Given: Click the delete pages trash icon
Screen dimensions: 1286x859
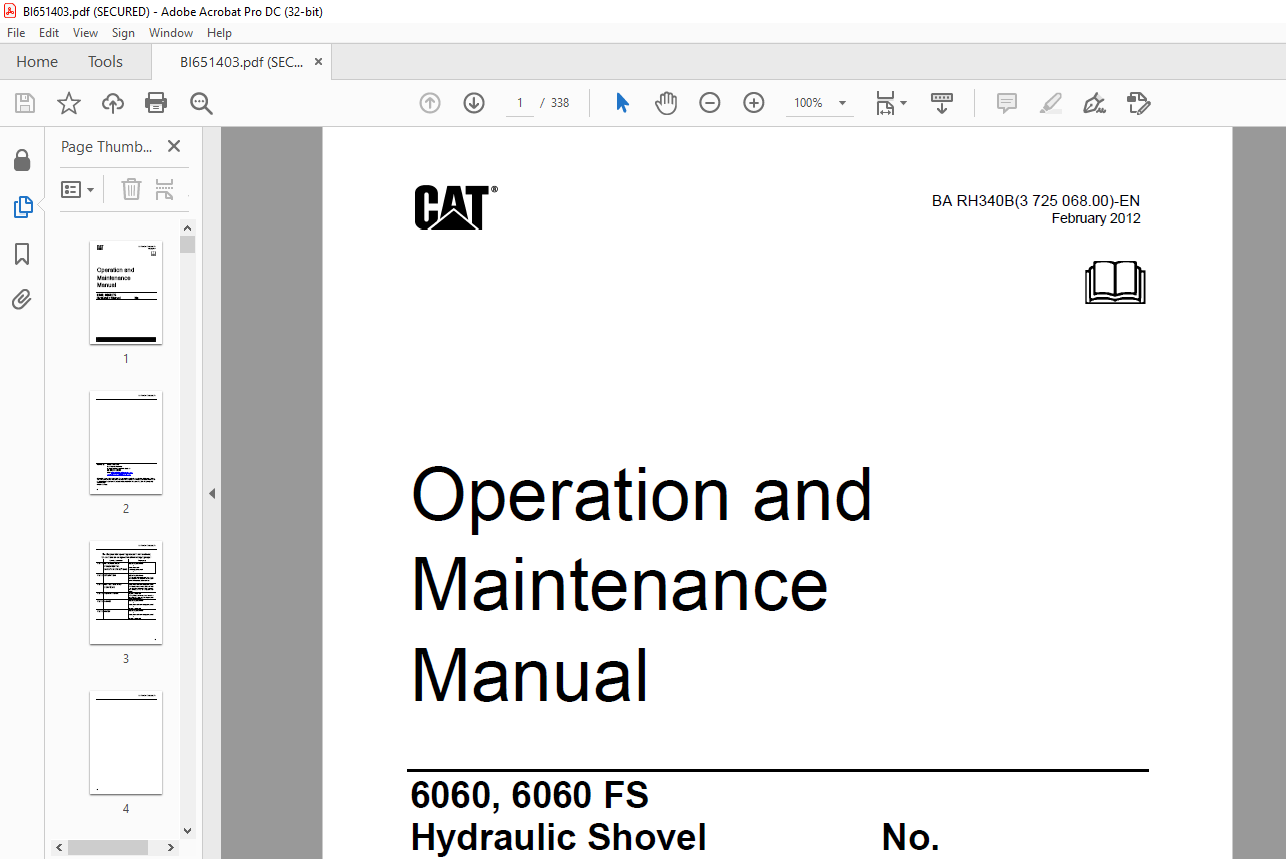Looking at the screenshot, I should click(x=131, y=189).
